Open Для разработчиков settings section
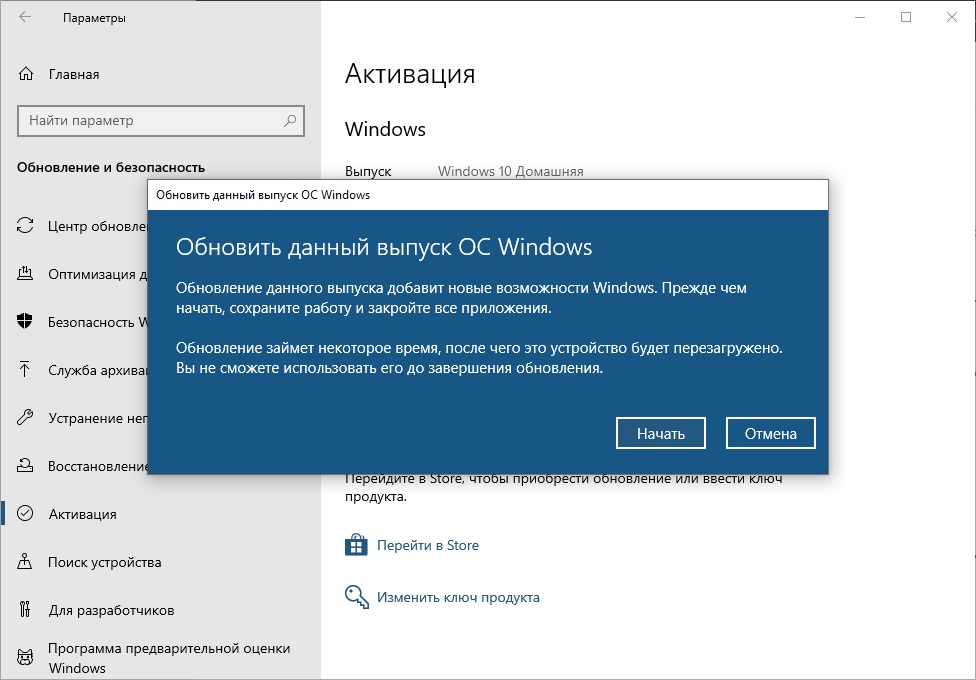This screenshot has height=680, width=976. tap(160, 610)
